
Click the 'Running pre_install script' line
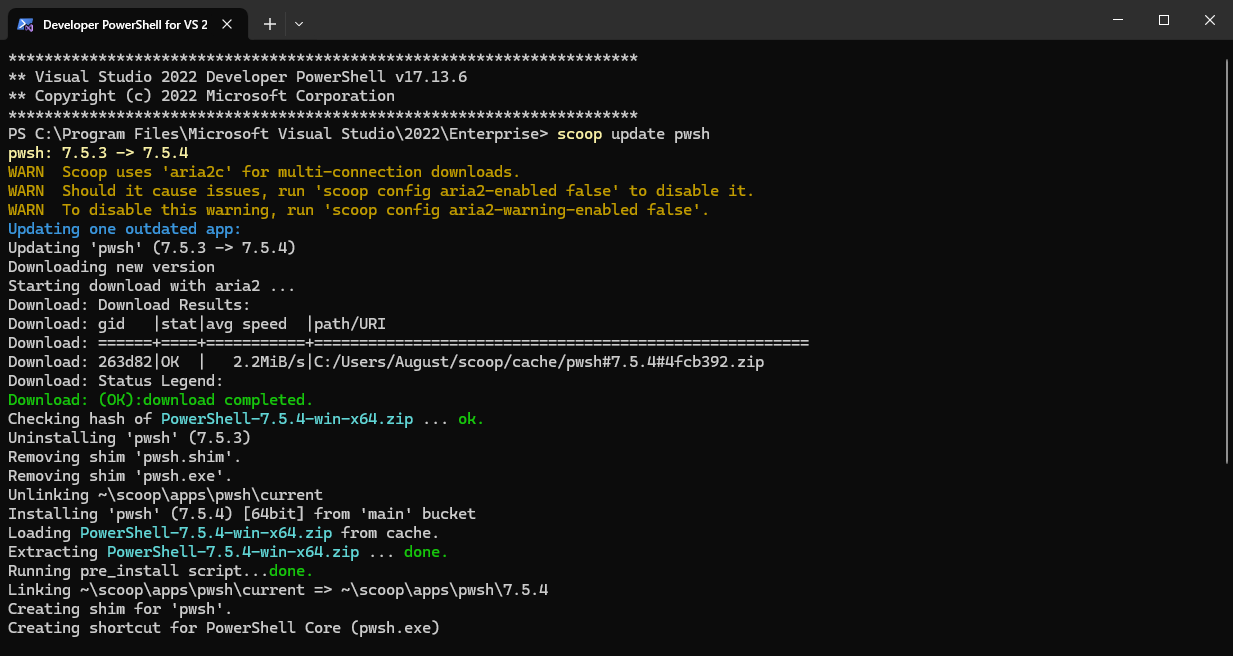[160, 571]
